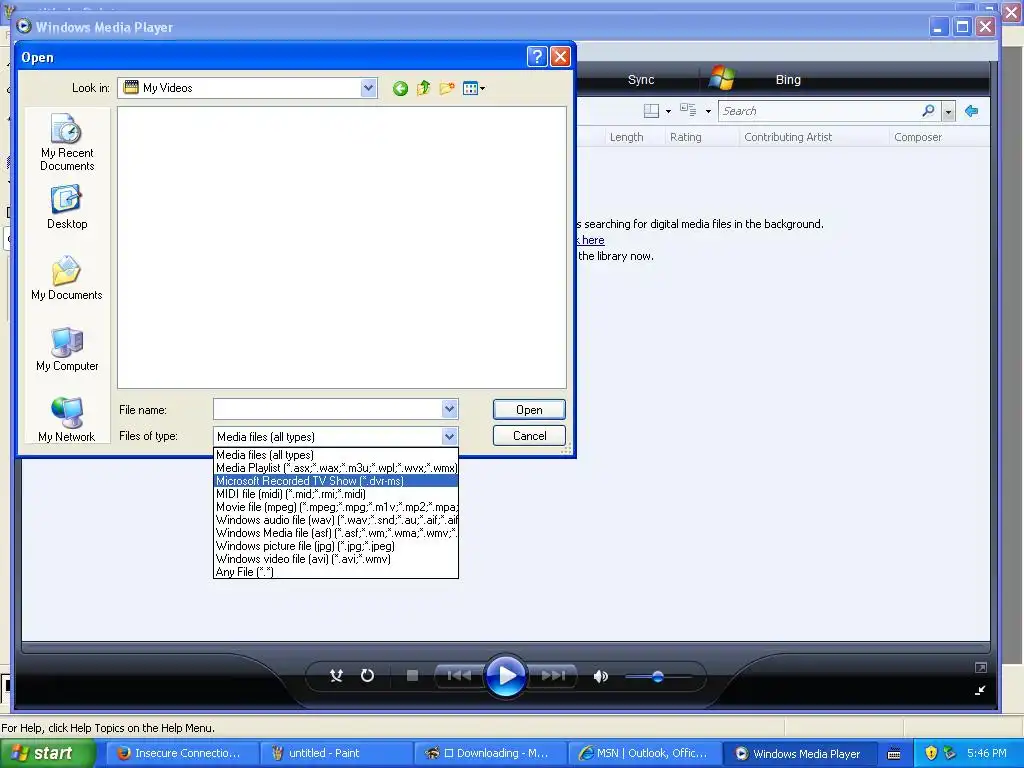Screen dimensions: 1024x768
Task: Toggle shuffle playback
Action: coord(336,676)
